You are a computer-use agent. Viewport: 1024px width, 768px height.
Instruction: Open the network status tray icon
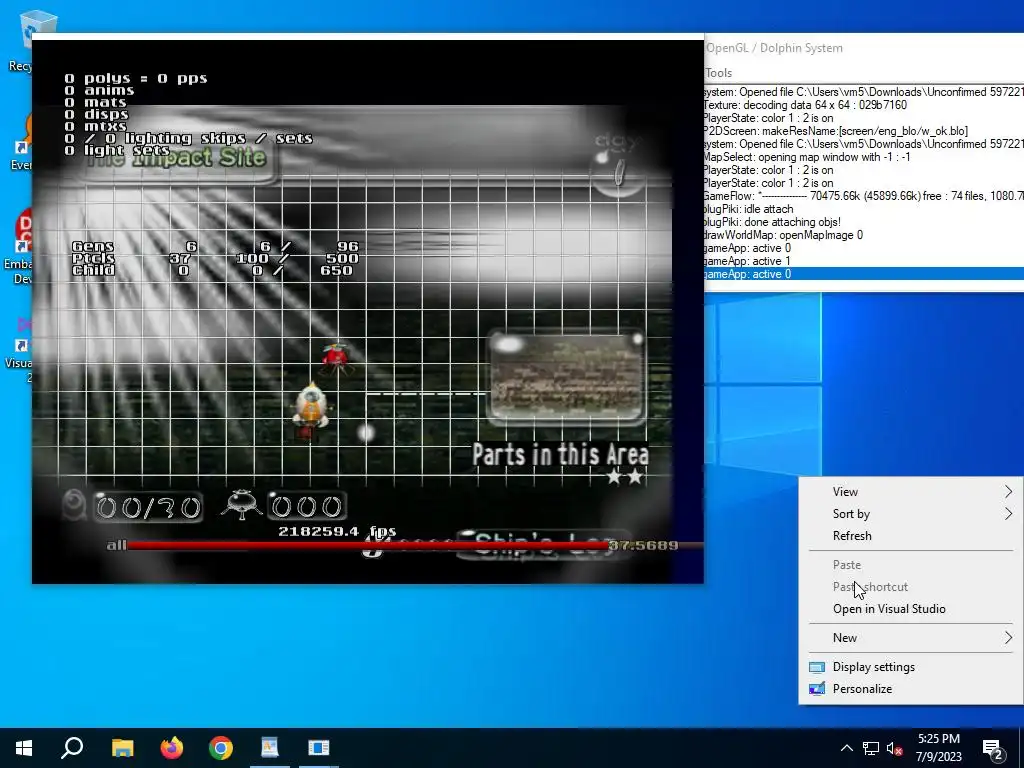click(871, 748)
